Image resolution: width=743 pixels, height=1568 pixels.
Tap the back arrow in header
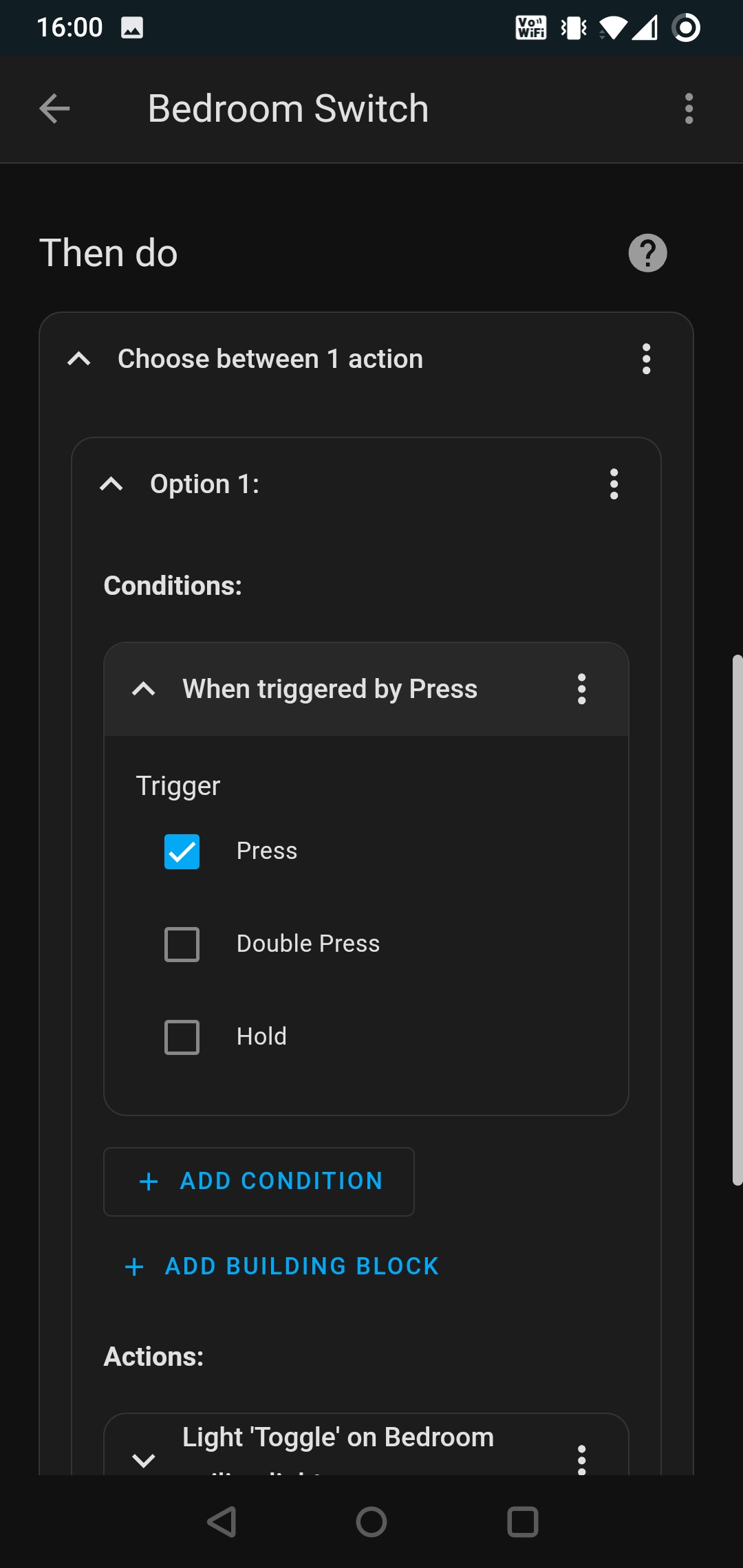[54, 109]
